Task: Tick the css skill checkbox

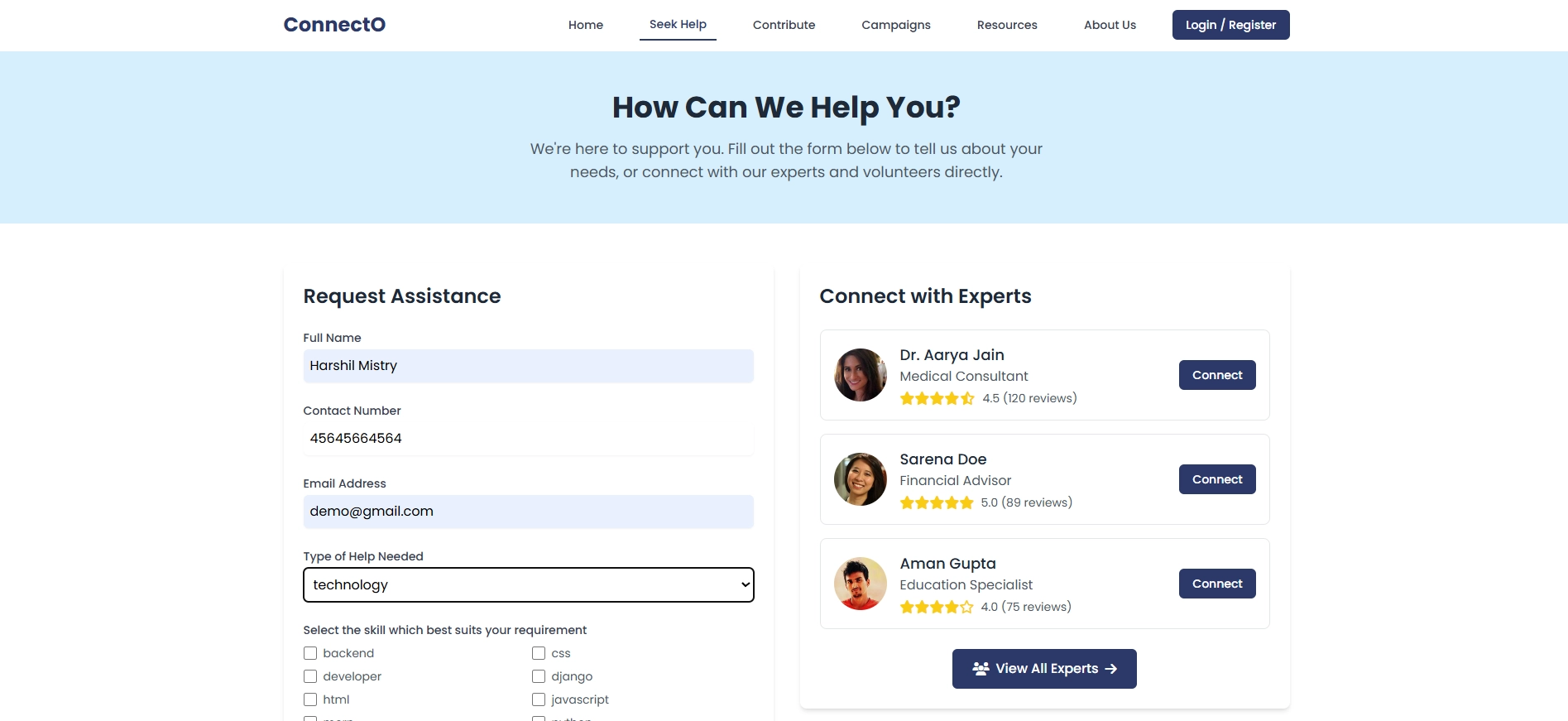Action: tap(539, 653)
